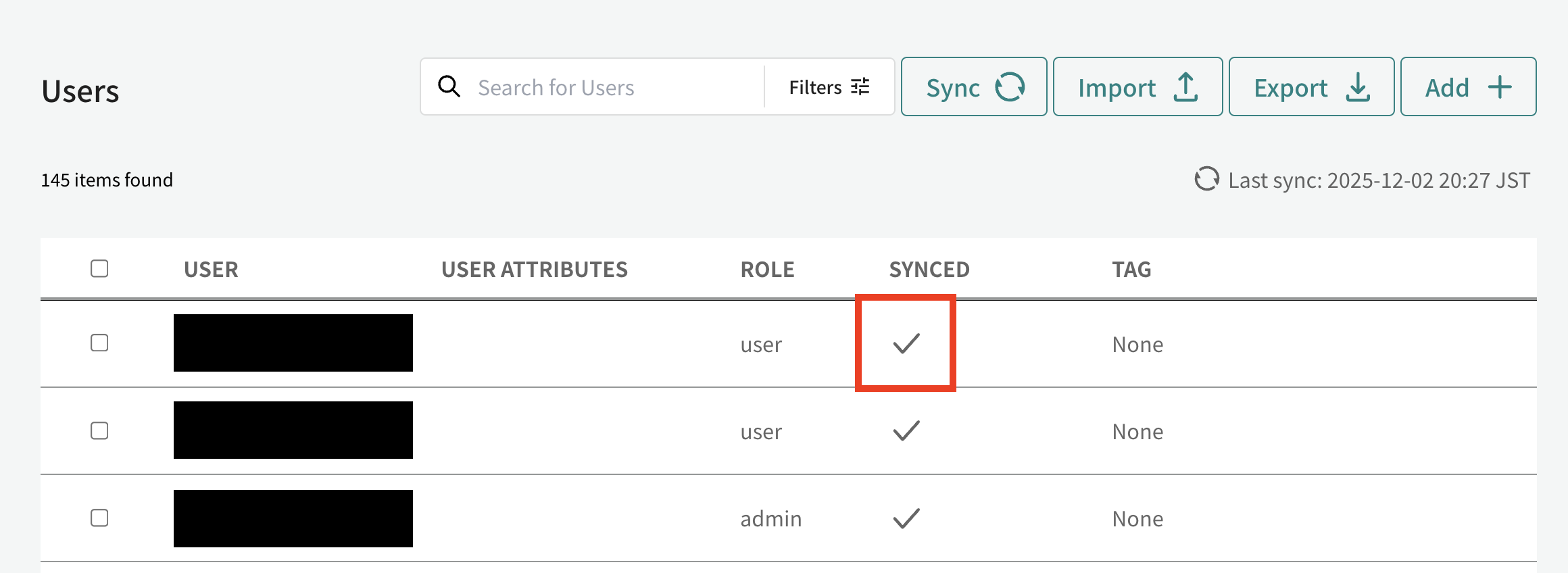Viewport: 1568px width, 573px height.
Task: Select the admin row checkbox
Action: click(x=99, y=518)
